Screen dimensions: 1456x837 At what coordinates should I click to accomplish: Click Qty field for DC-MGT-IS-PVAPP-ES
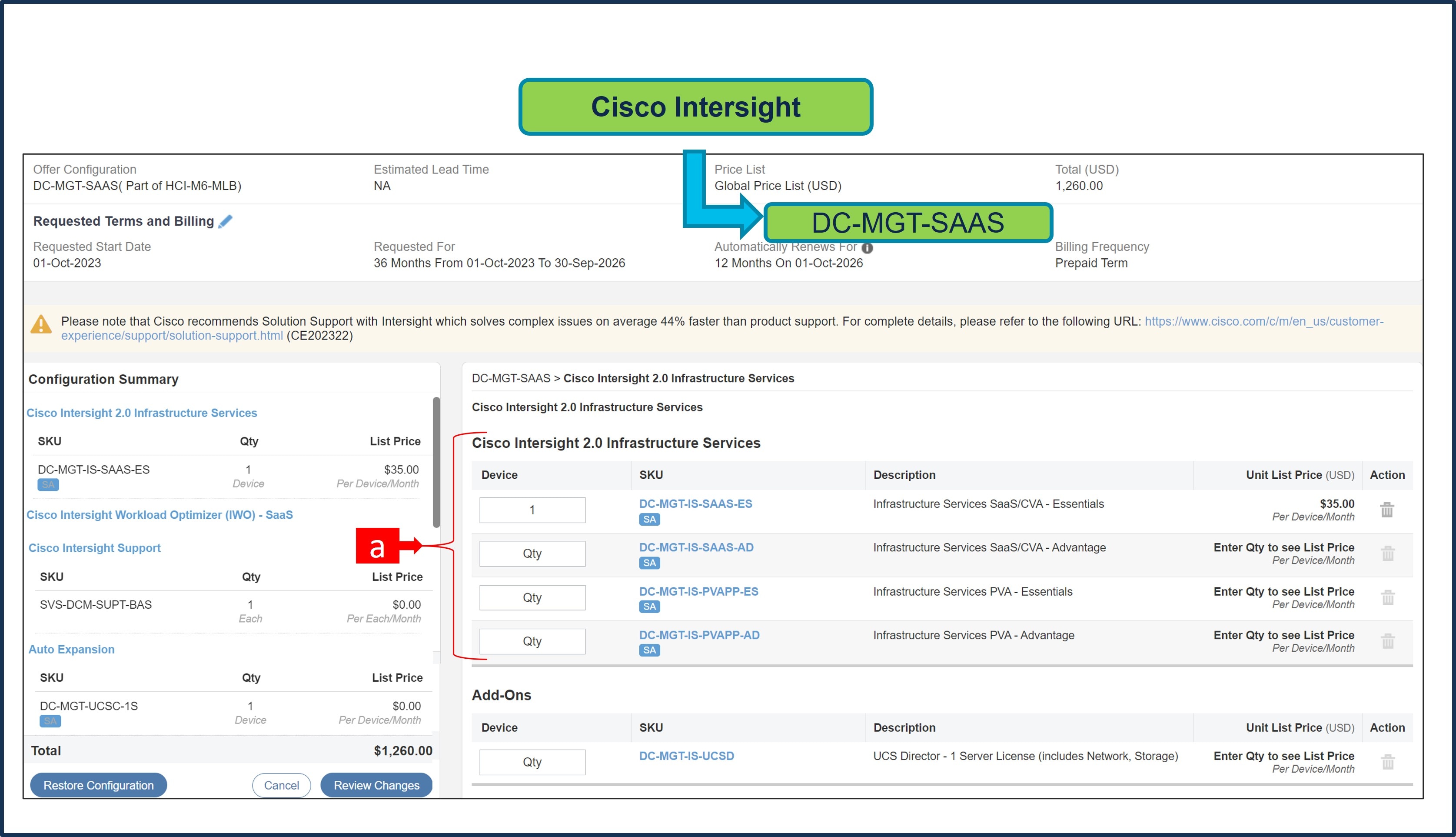[532, 597]
